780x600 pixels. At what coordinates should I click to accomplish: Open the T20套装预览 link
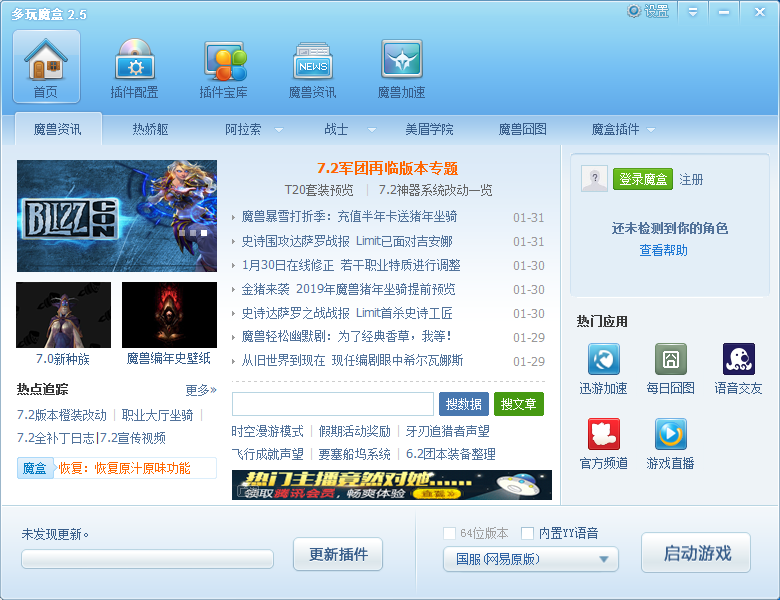tap(319, 190)
